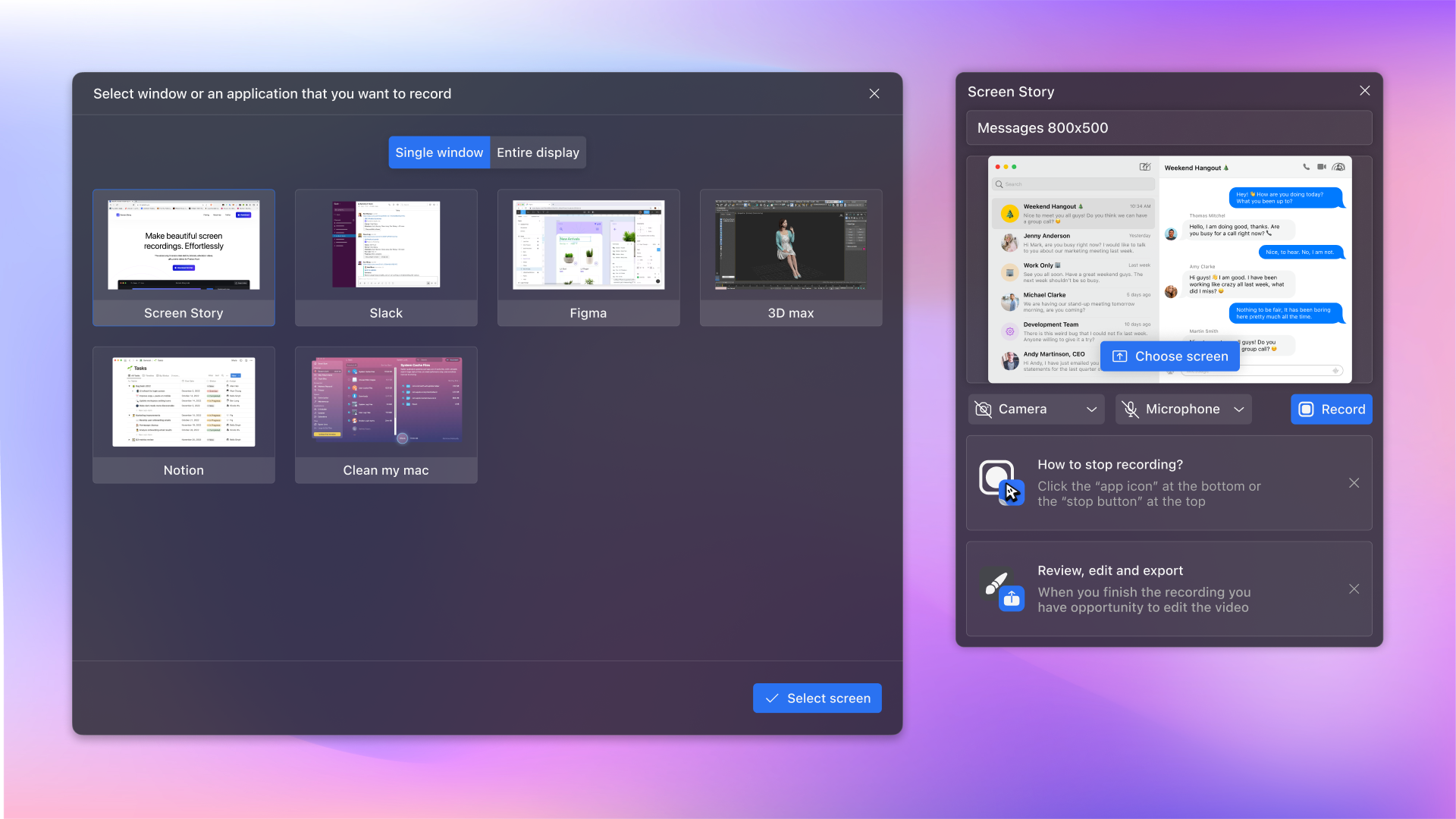Click the Choose screen button icon
1456x819 pixels.
point(1119,356)
